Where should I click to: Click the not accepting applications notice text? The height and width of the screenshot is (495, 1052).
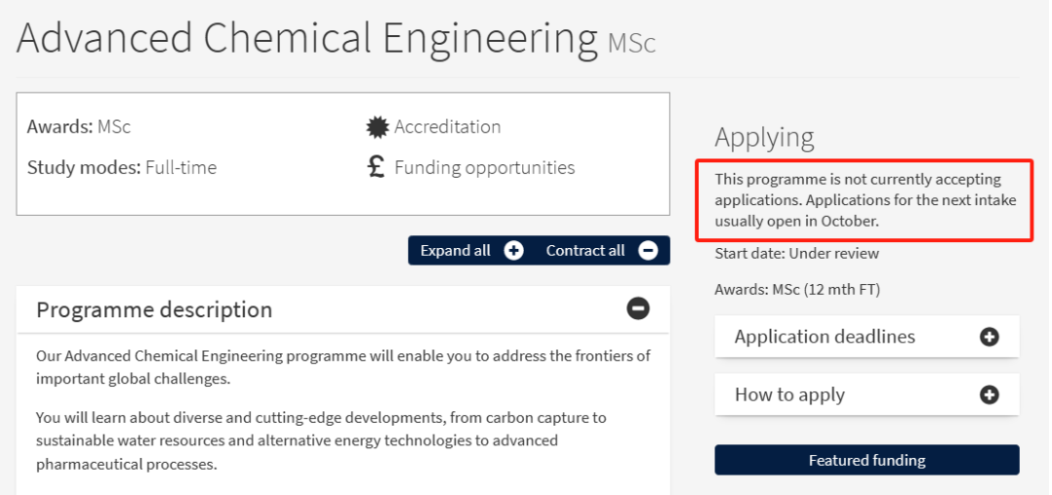865,200
